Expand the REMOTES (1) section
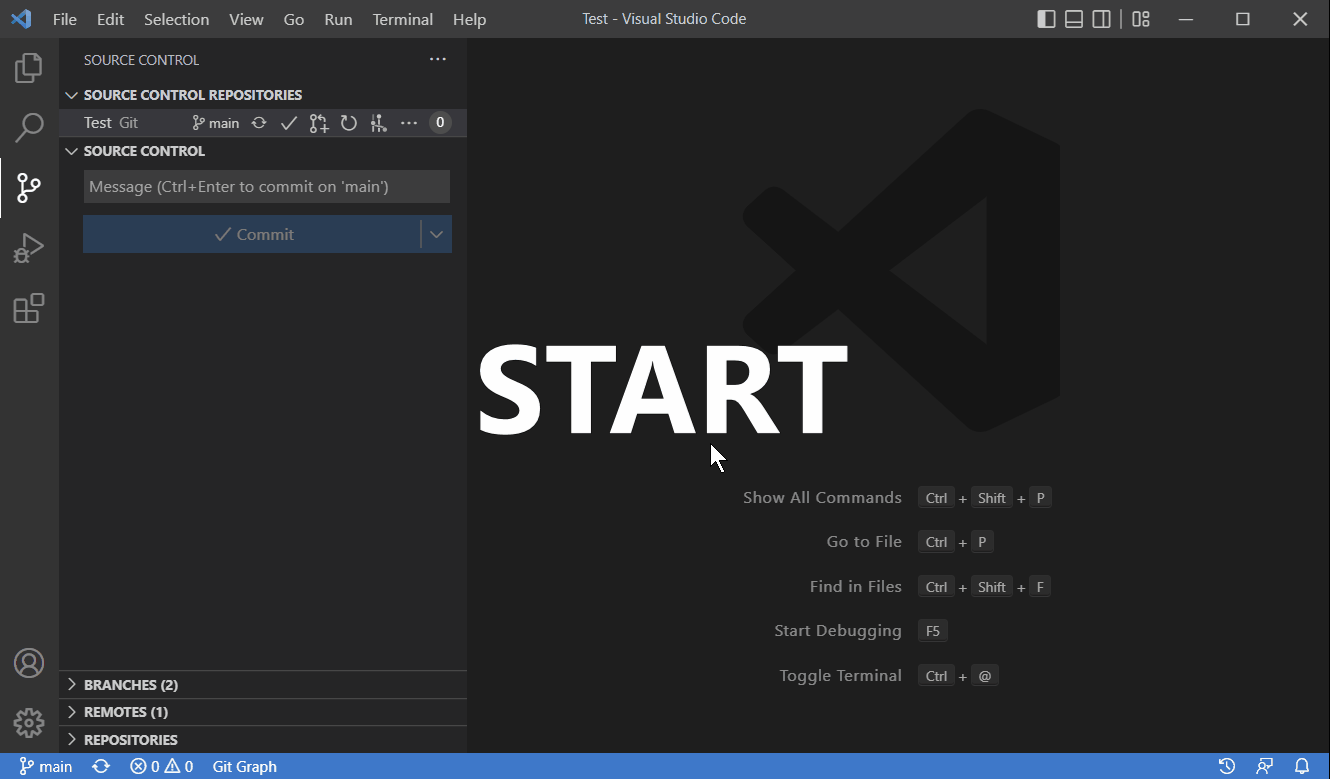 click(263, 712)
